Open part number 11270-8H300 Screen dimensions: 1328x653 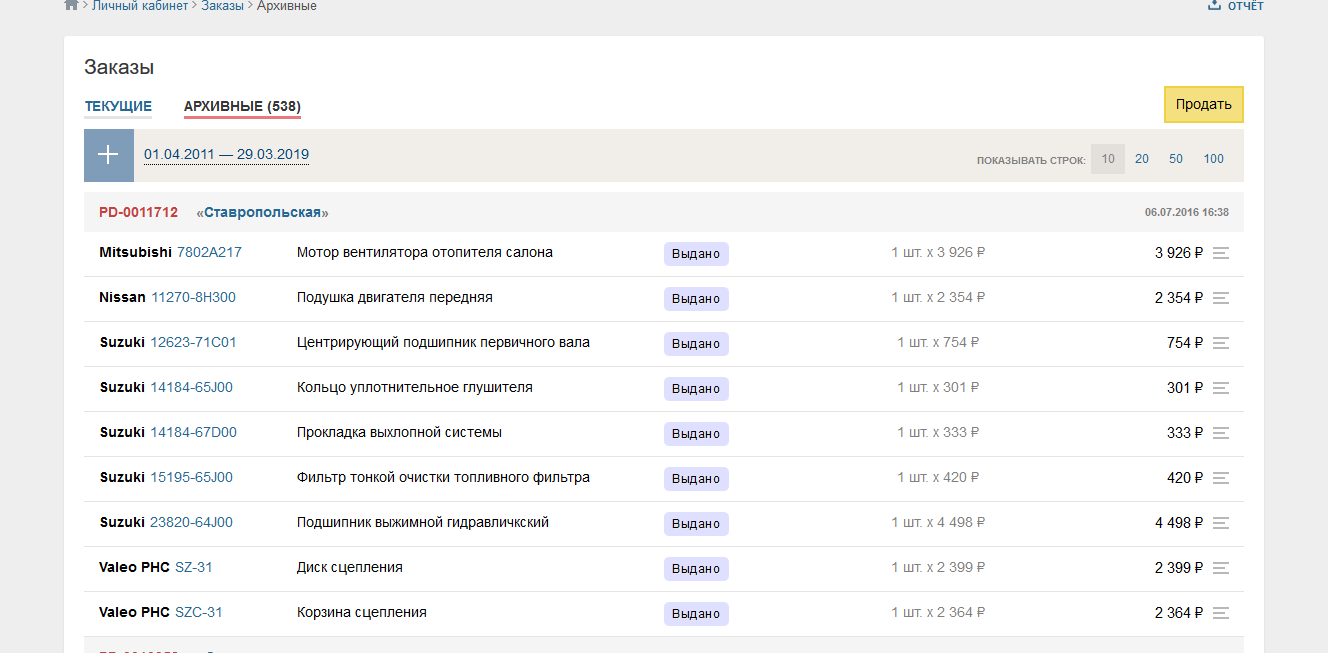[193, 297]
